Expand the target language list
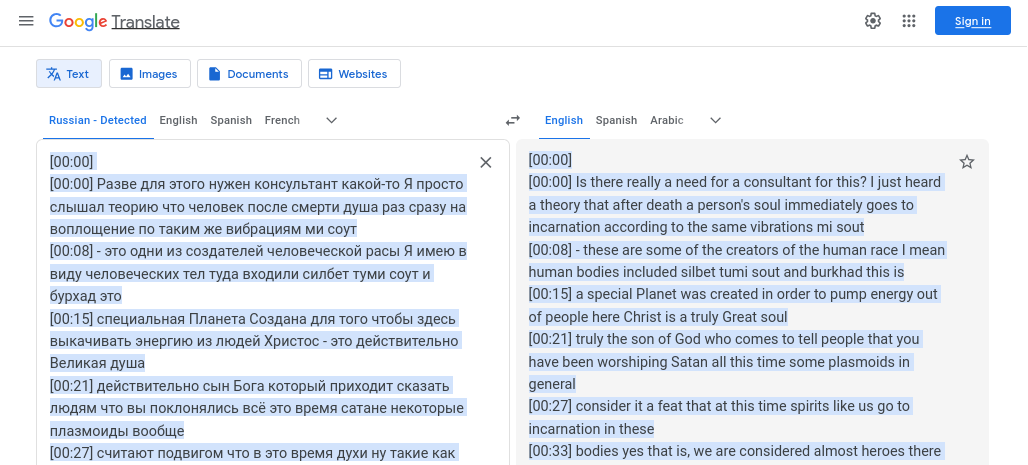Image resolution: width=1028 pixels, height=465 pixels. click(x=715, y=120)
